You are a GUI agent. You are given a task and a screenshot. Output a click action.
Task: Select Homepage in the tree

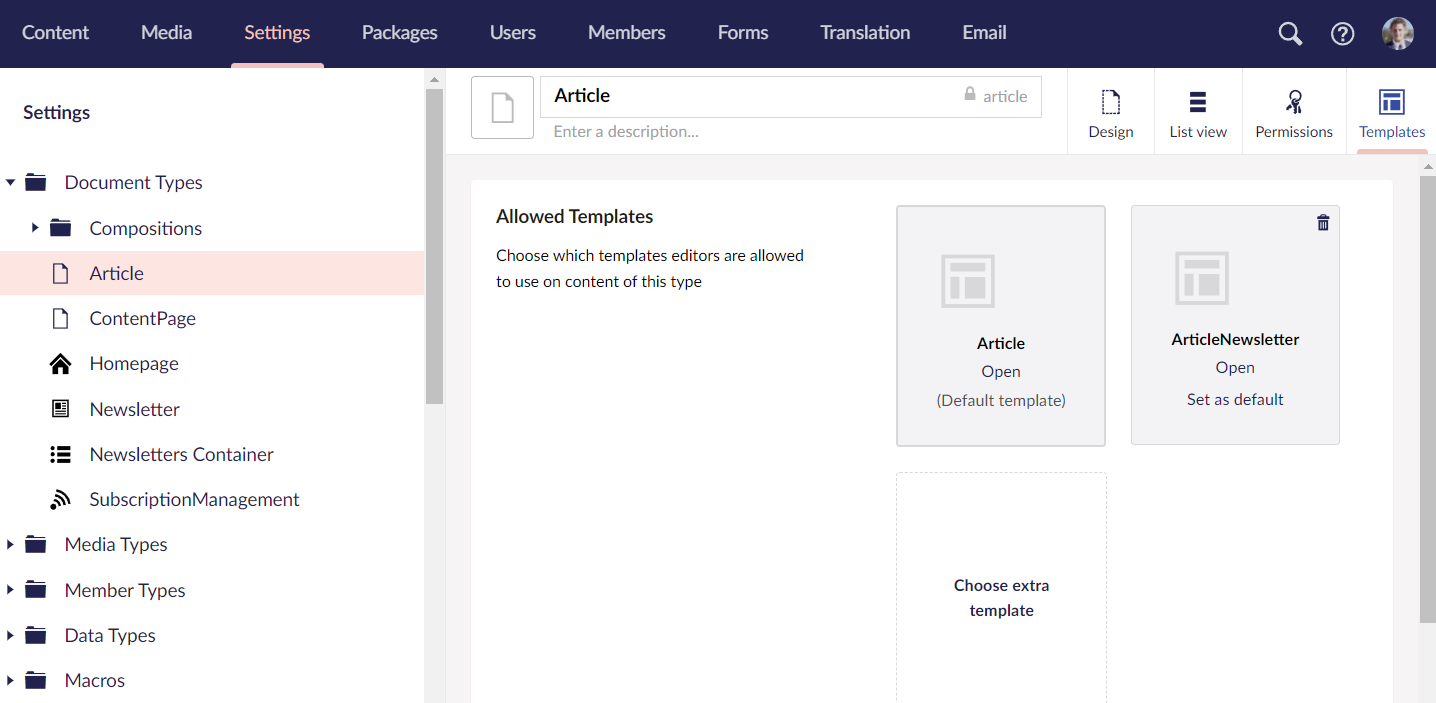coord(134,364)
